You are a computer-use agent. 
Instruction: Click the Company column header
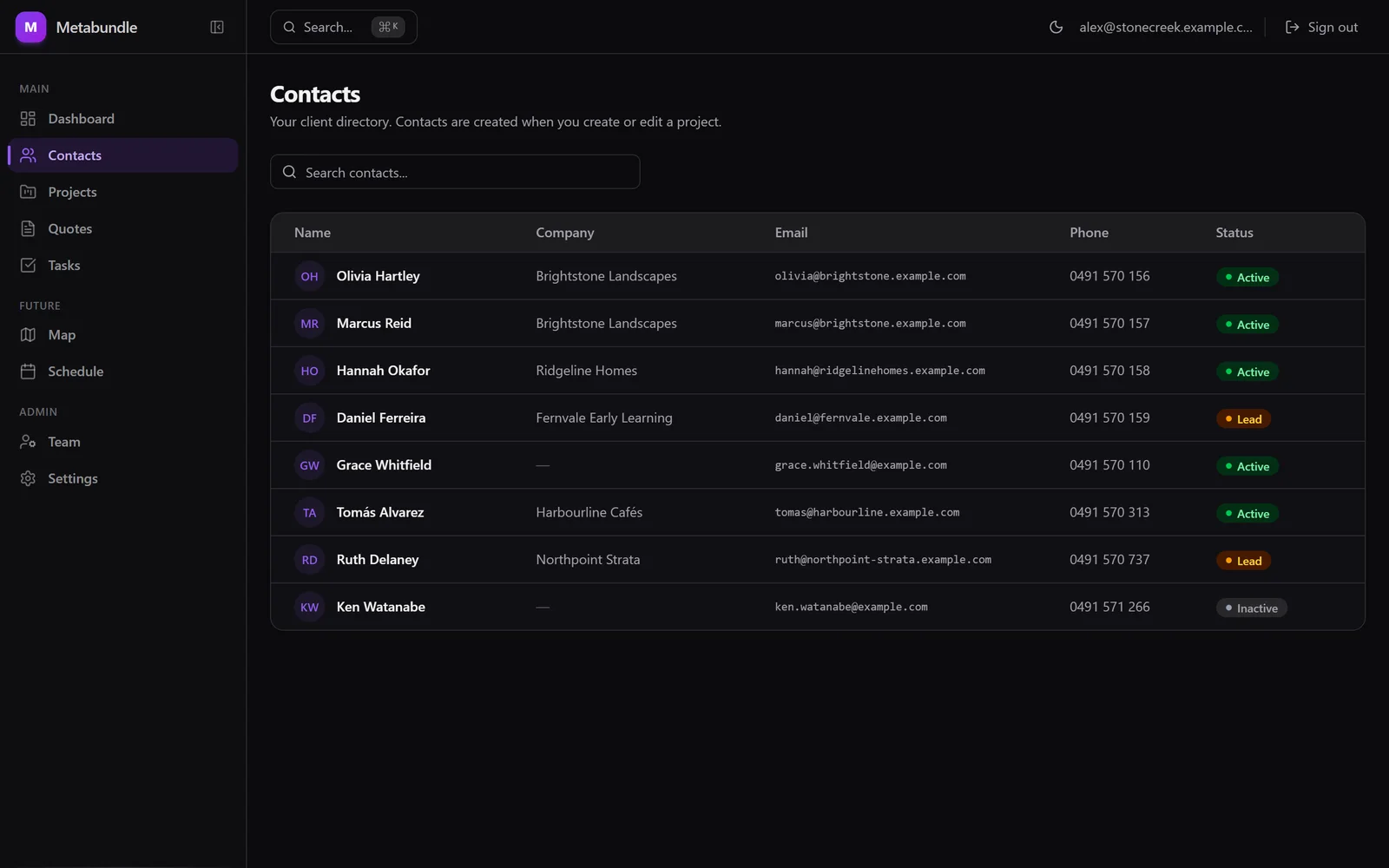coord(564,233)
